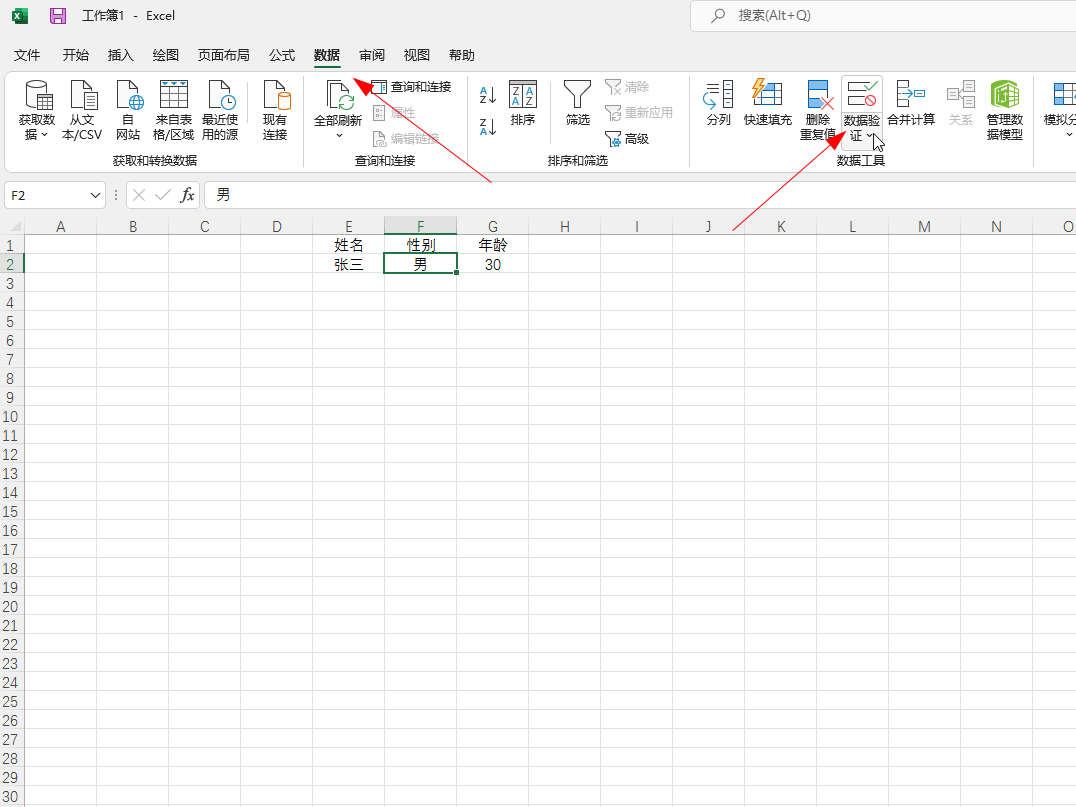Sort ascending A to Z
The image size is (1076, 807).
(488, 95)
